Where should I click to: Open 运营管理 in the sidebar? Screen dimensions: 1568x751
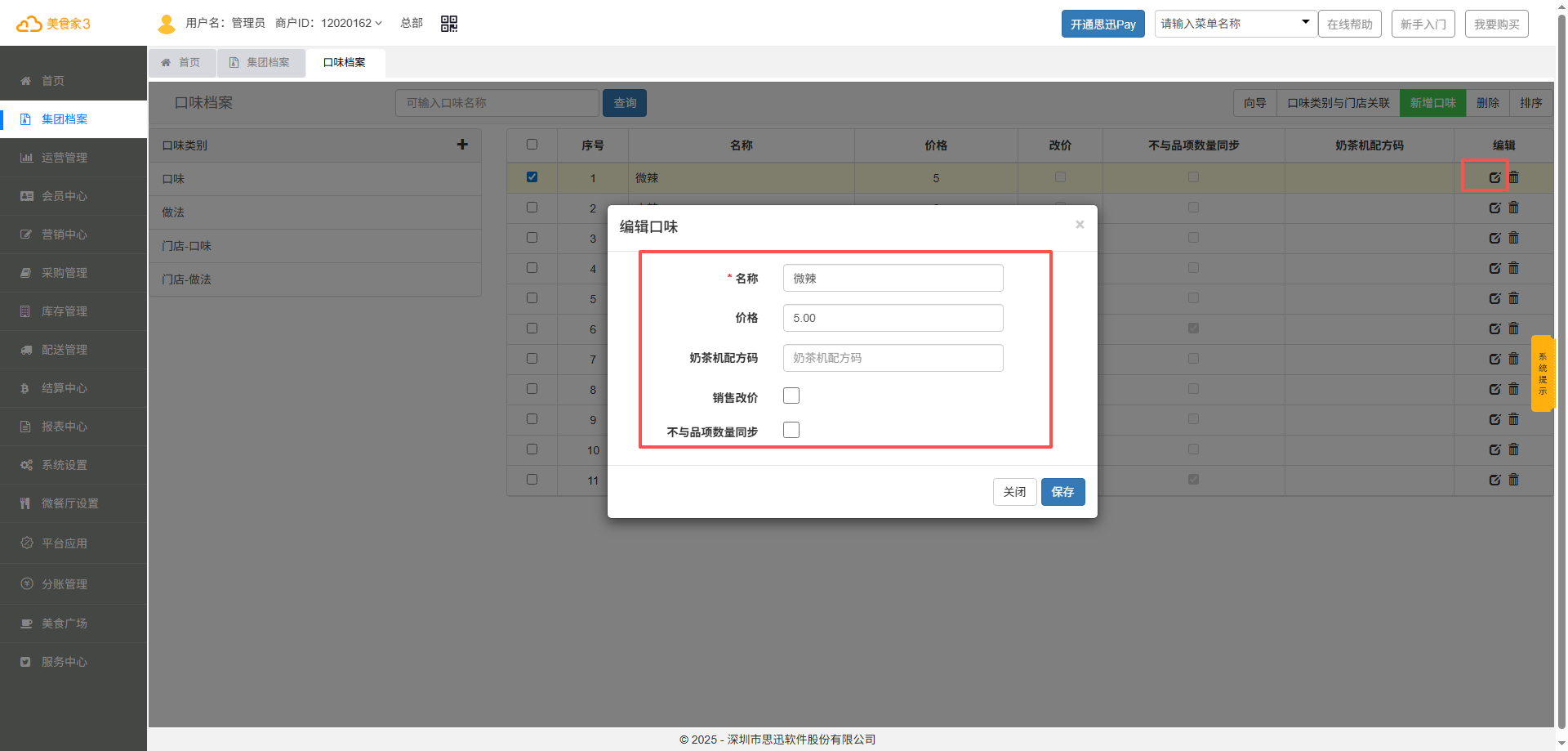[65, 158]
